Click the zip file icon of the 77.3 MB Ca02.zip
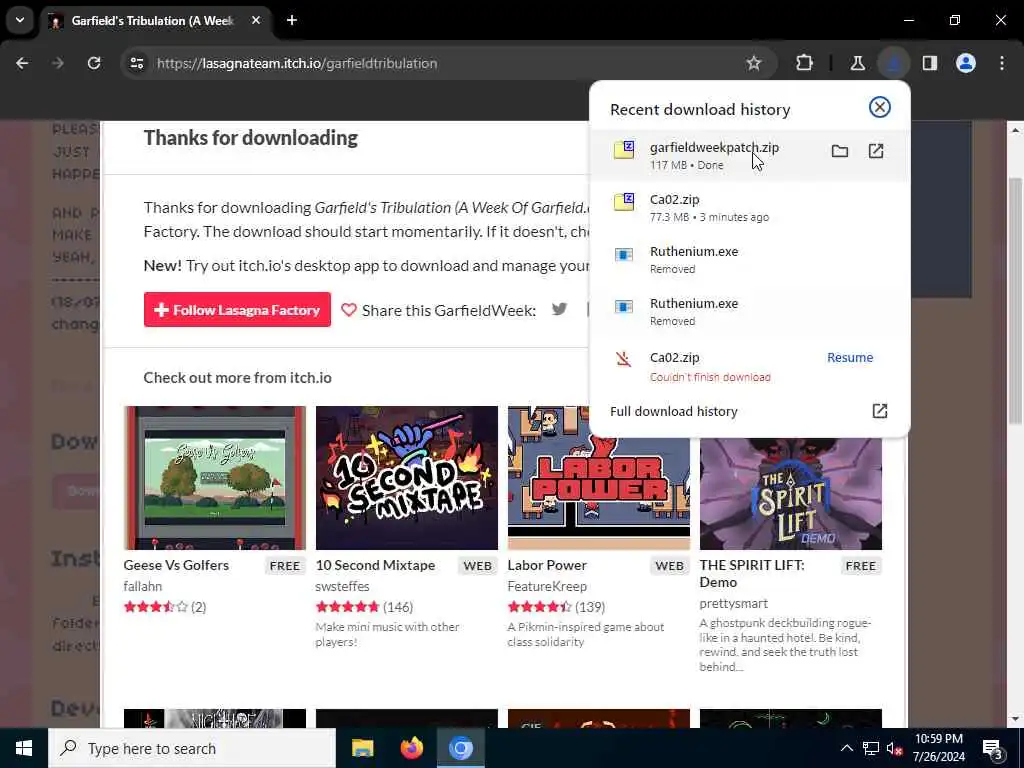The height and width of the screenshot is (768, 1024). coord(624,202)
